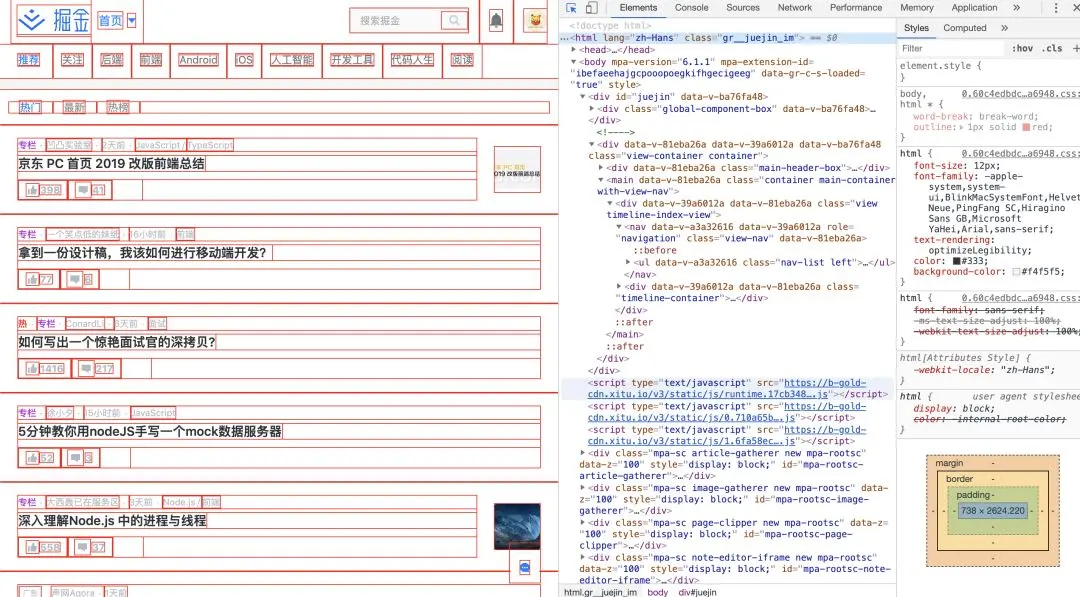The height and width of the screenshot is (597, 1080).
Task: Focus the Styles Filter input
Action: (951, 48)
